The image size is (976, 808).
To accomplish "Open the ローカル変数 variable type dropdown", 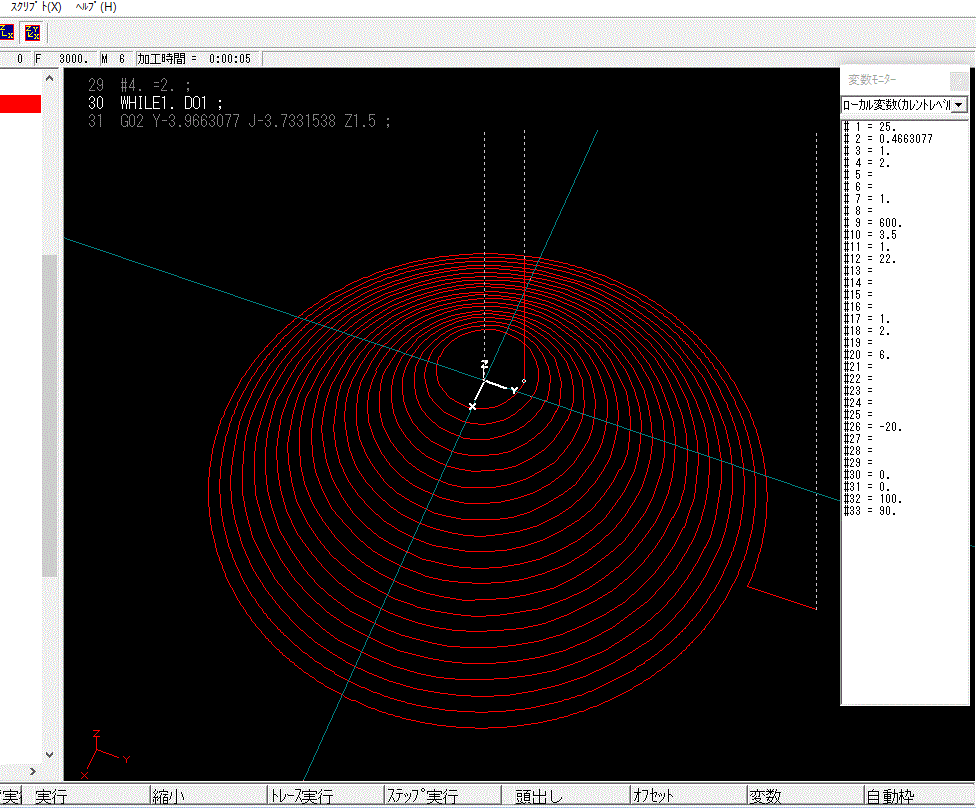I will pyautogui.click(x=959, y=105).
